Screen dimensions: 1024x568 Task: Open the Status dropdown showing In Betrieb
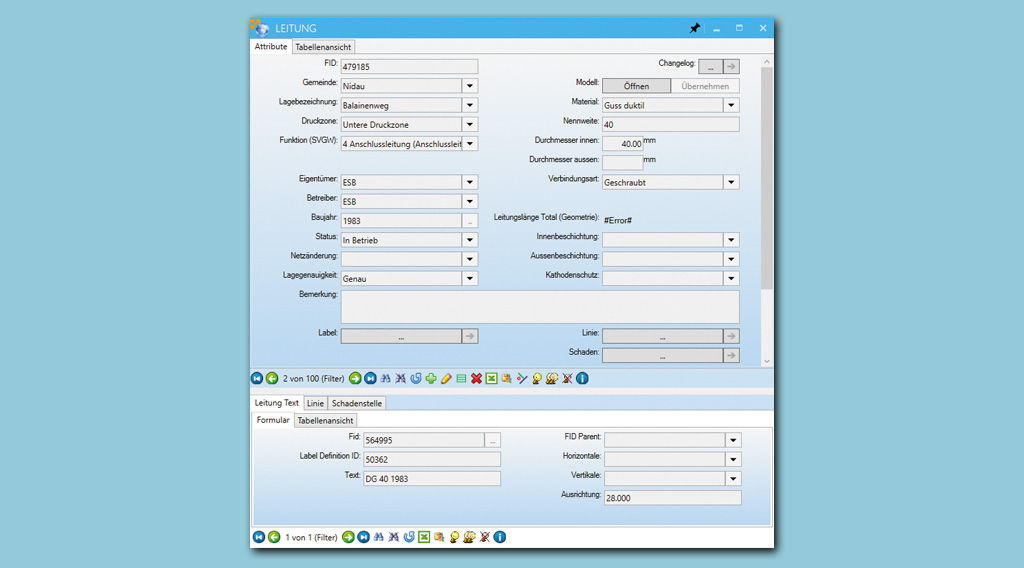[x=469, y=240]
